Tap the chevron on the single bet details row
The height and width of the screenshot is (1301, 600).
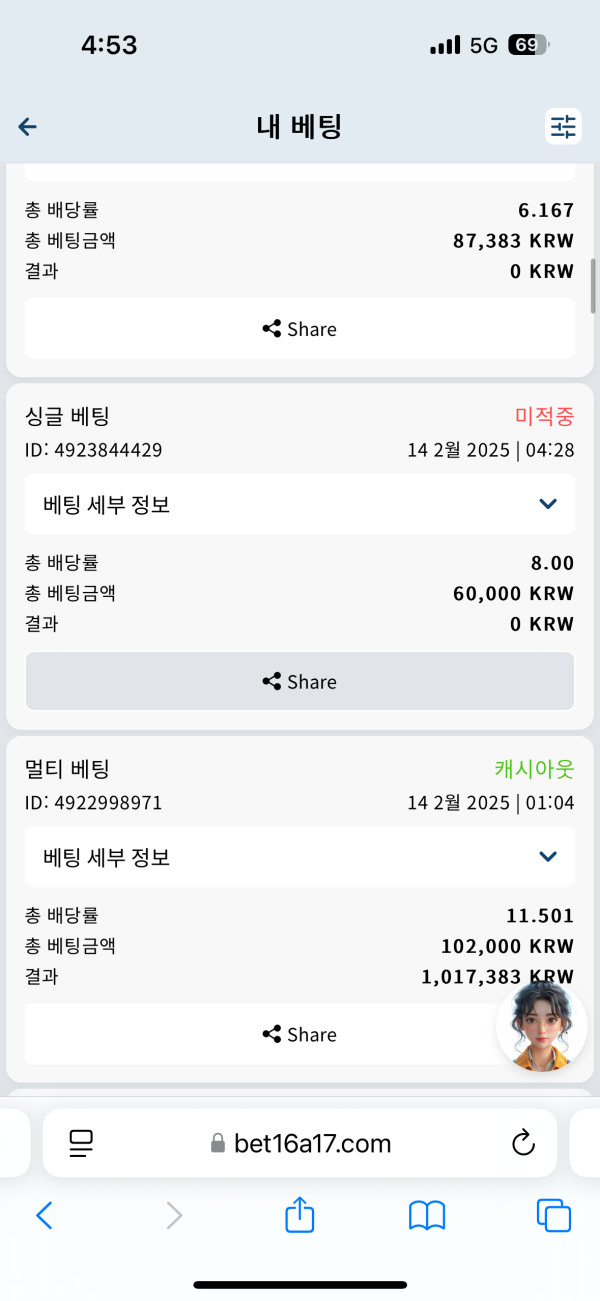(547, 504)
